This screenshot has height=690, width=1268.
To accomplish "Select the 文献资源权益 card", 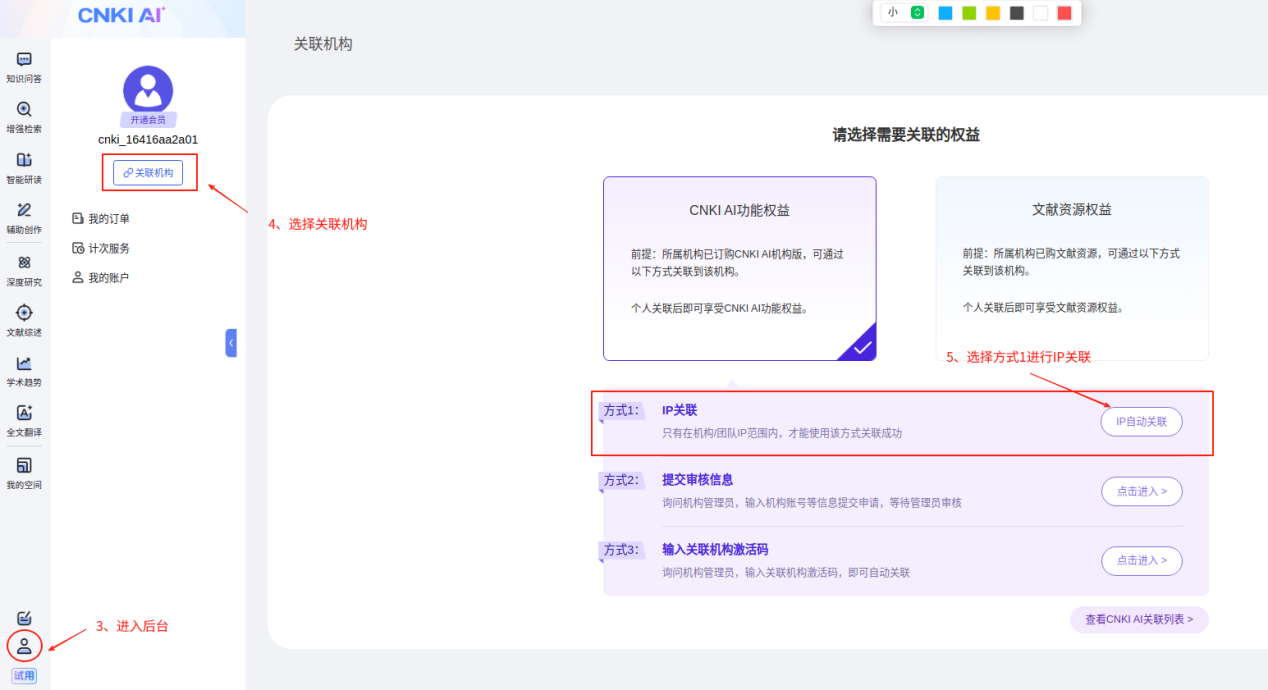I will (x=1071, y=268).
